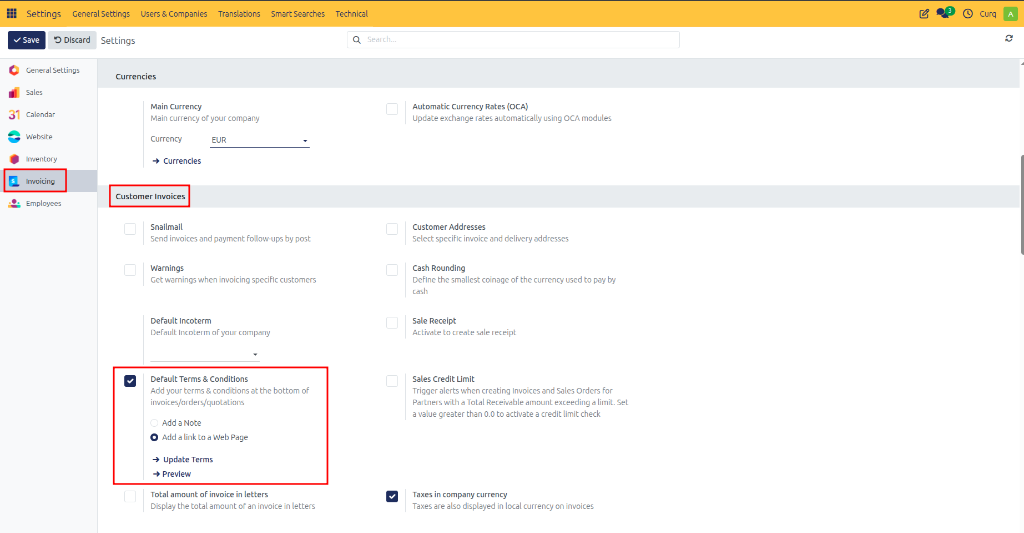Viewport: 1024px width, 533px height.
Task: Open the chat messages icon
Action: [944, 13]
